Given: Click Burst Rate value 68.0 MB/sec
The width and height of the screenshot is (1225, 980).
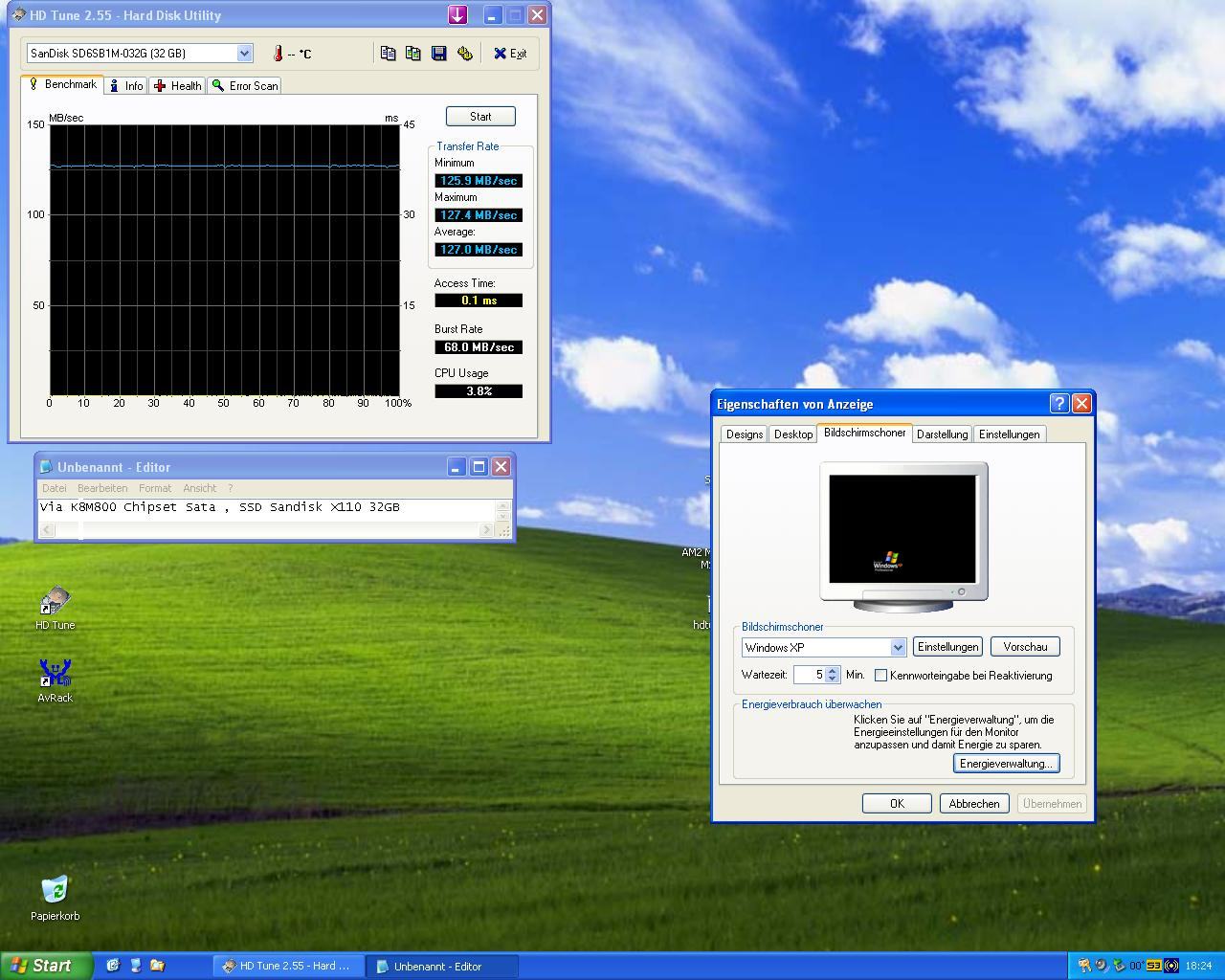Looking at the screenshot, I should click(x=479, y=346).
